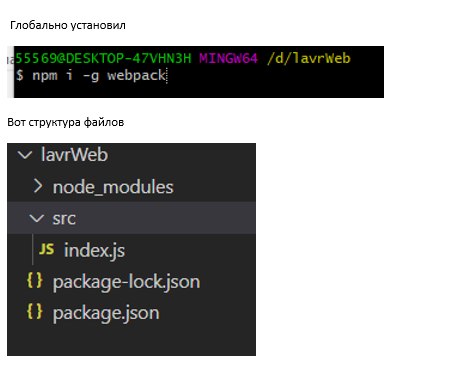
Task: Select the lavrWeb folder name
Action: 74,155
